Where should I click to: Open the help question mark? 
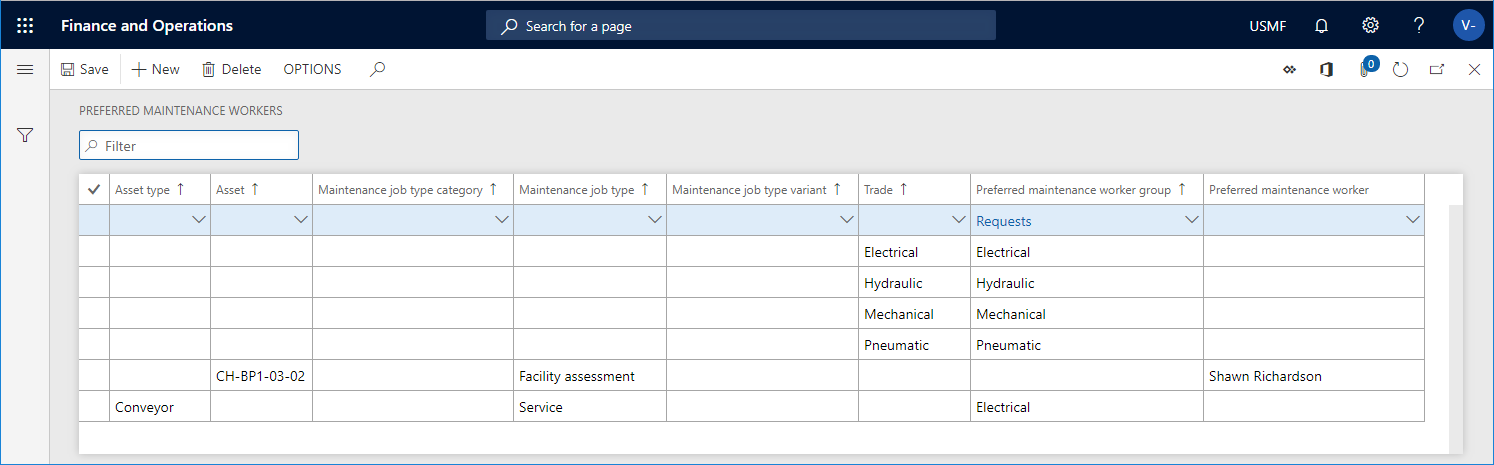pyautogui.click(x=1419, y=25)
